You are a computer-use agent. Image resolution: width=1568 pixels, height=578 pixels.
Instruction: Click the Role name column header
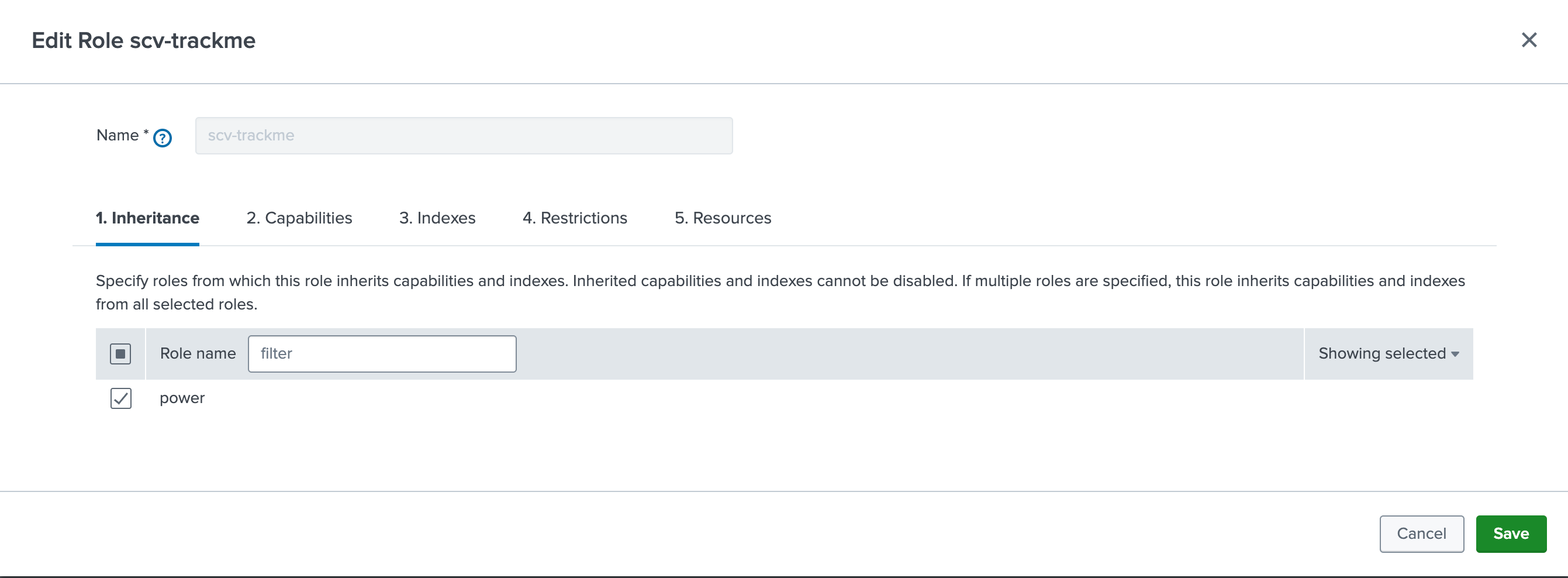pos(198,354)
